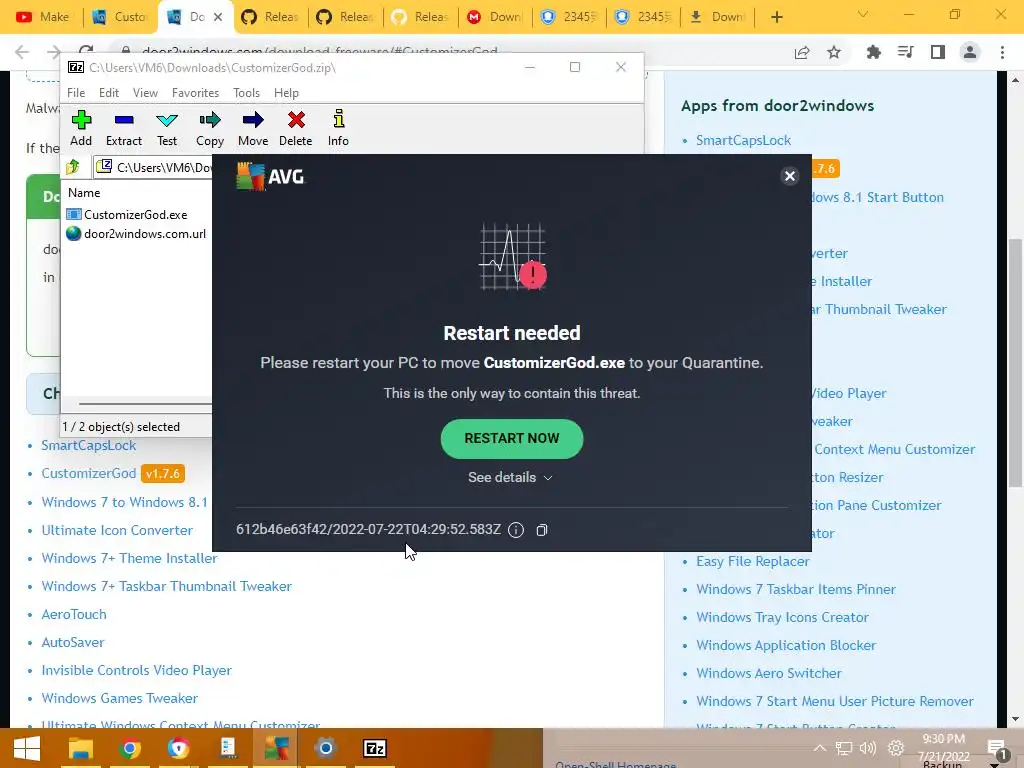This screenshot has height=768, width=1024.
Task: Open the Windows Start menu
Action: [x=27, y=748]
